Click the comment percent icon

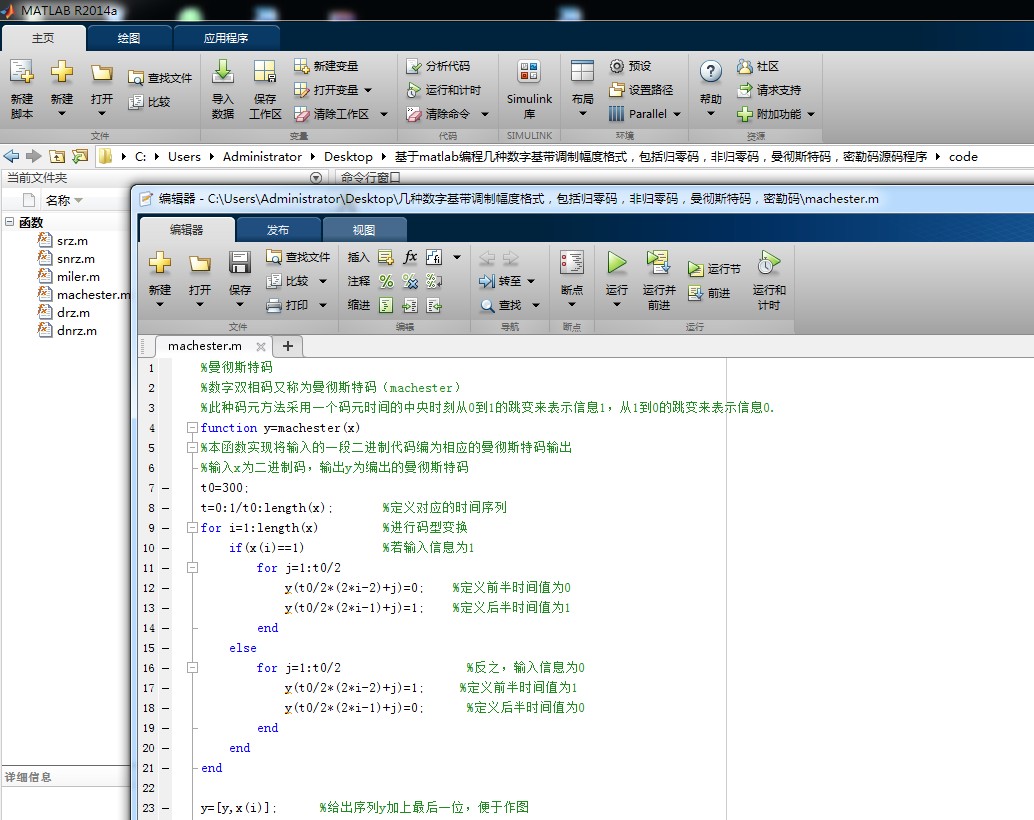(x=386, y=281)
